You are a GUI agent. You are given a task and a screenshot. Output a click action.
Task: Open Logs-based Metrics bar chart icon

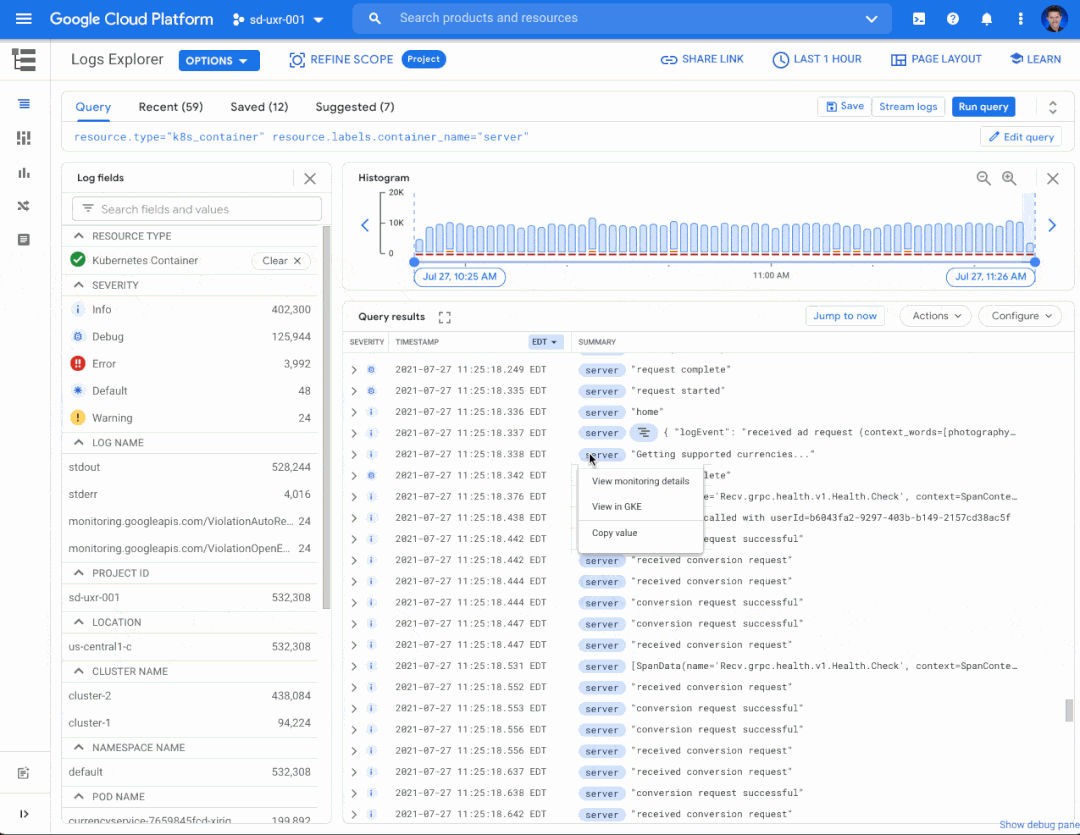[24, 172]
